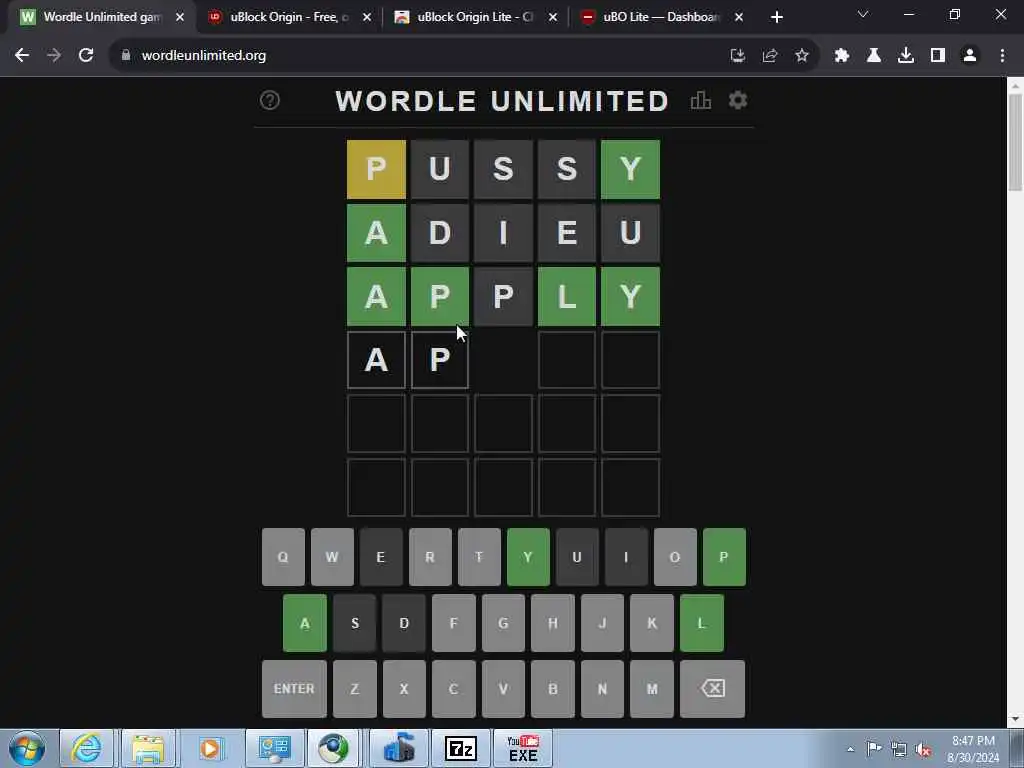Click the share page icon
The height and width of the screenshot is (768, 1024).
tap(770, 56)
